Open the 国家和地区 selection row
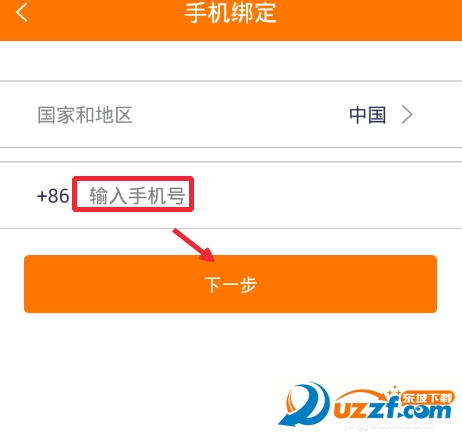Viewport: 462px width, 443px height. (231, 114)
